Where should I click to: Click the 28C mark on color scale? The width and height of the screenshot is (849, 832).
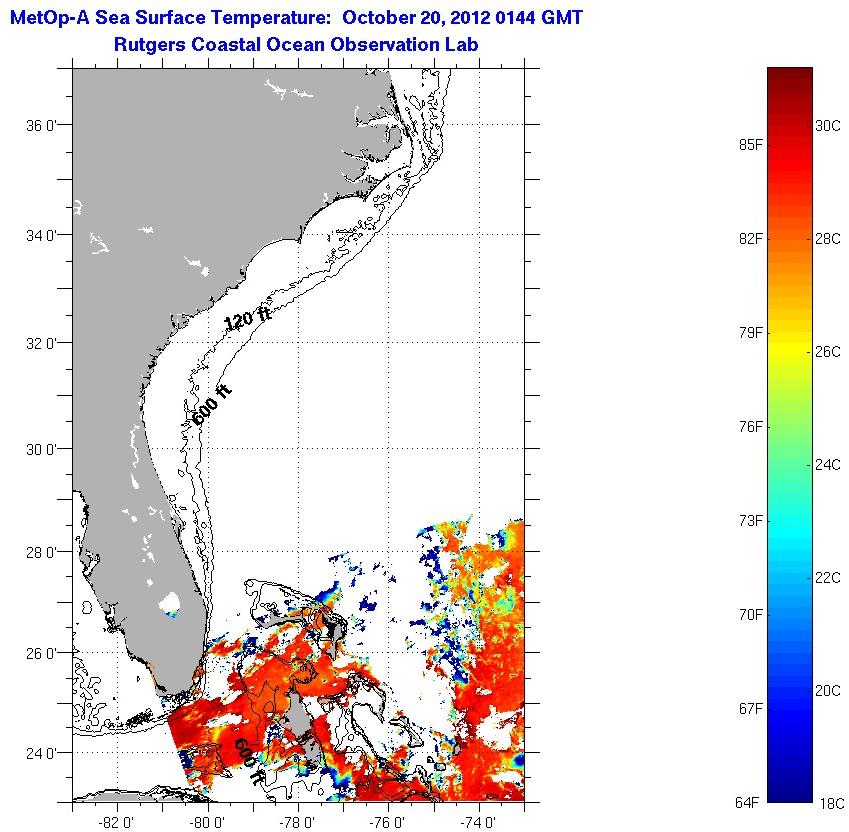[x=828, y=239]
